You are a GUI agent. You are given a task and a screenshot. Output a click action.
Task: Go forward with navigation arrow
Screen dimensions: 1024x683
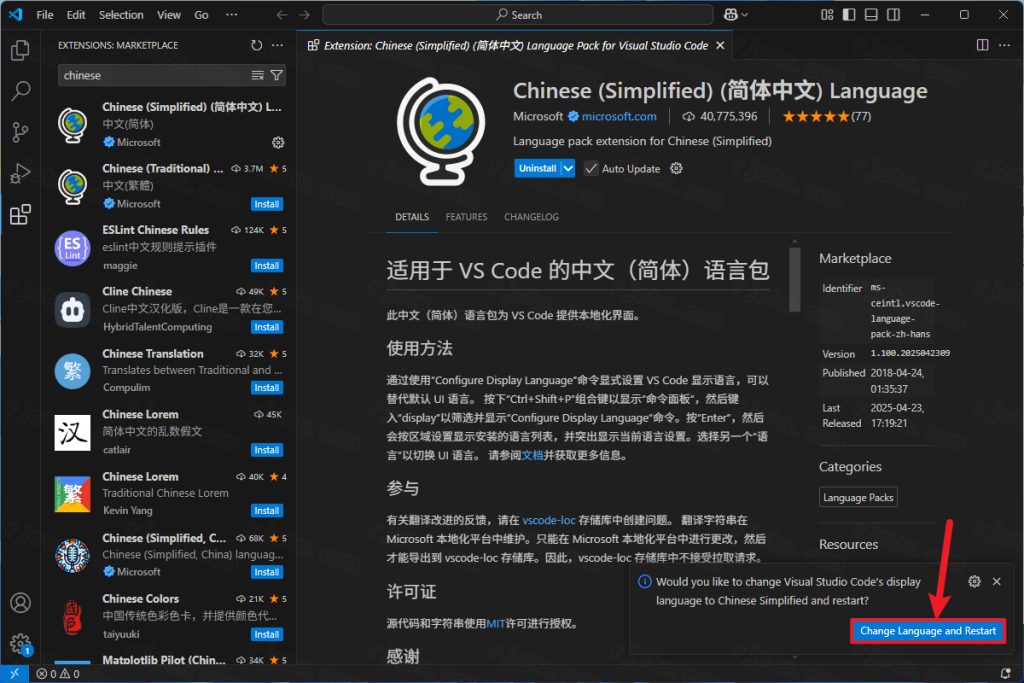[304, 14]
